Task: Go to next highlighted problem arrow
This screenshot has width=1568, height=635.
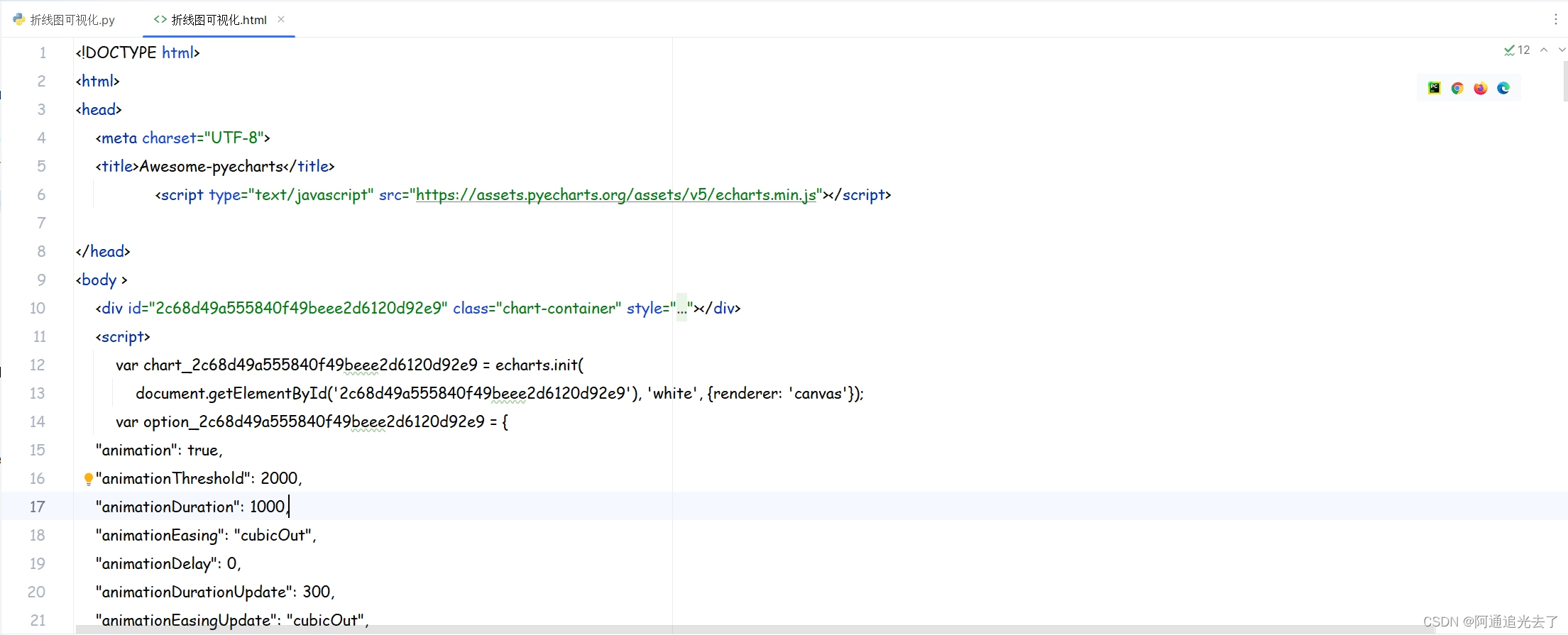Action: tap(1562, 50)
